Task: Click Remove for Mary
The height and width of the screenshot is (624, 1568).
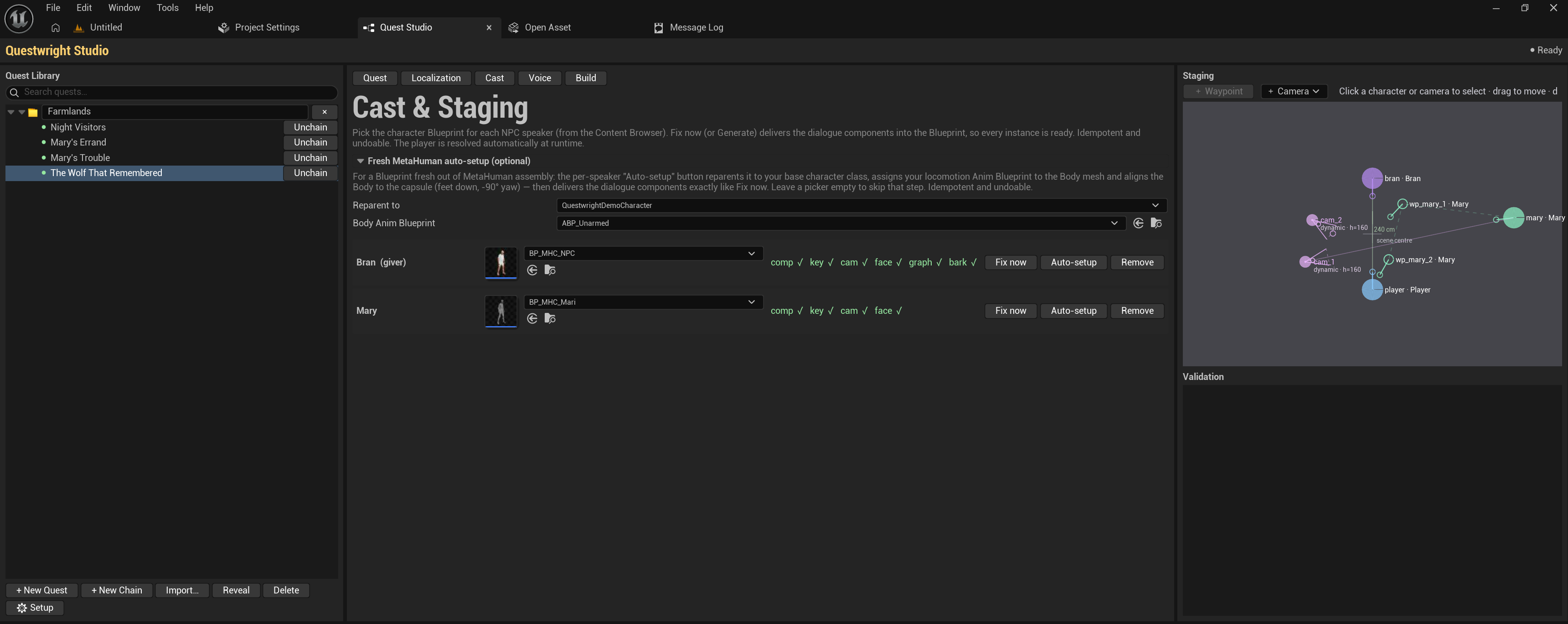Action: point(1137,311)
